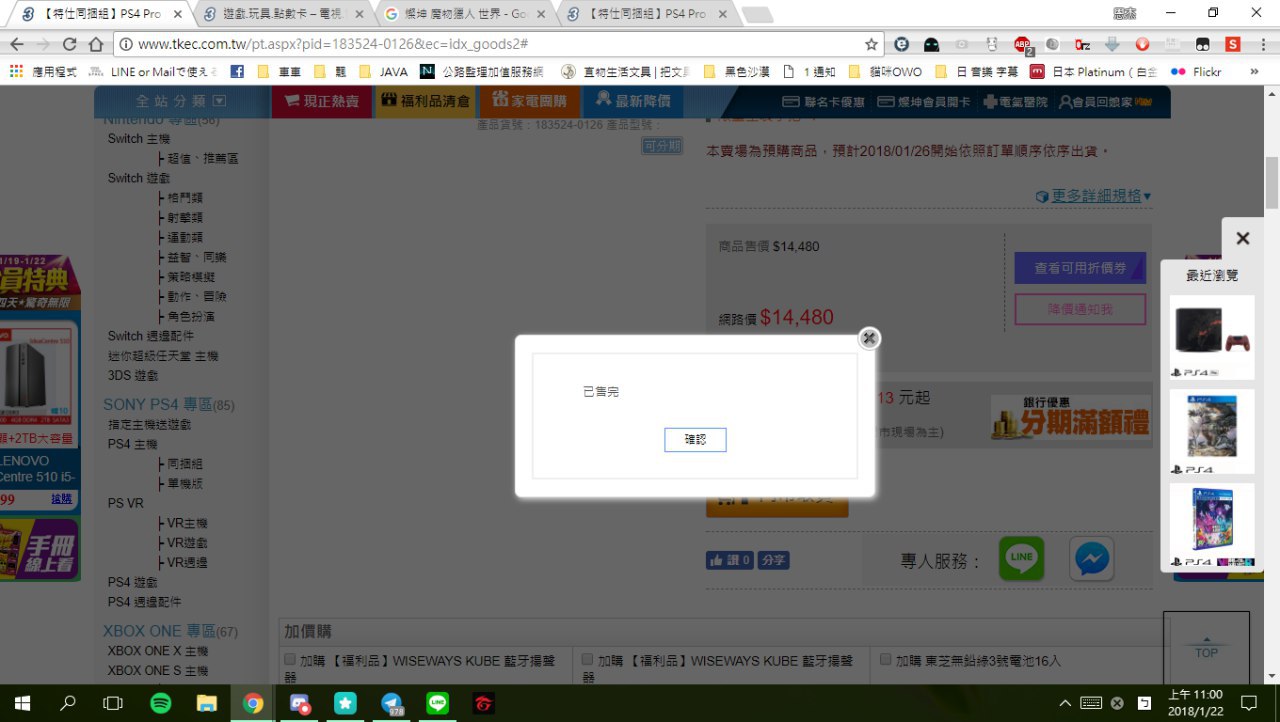
Task: Open Facebook Messenger customer service icon
Action: [1092, 559]
